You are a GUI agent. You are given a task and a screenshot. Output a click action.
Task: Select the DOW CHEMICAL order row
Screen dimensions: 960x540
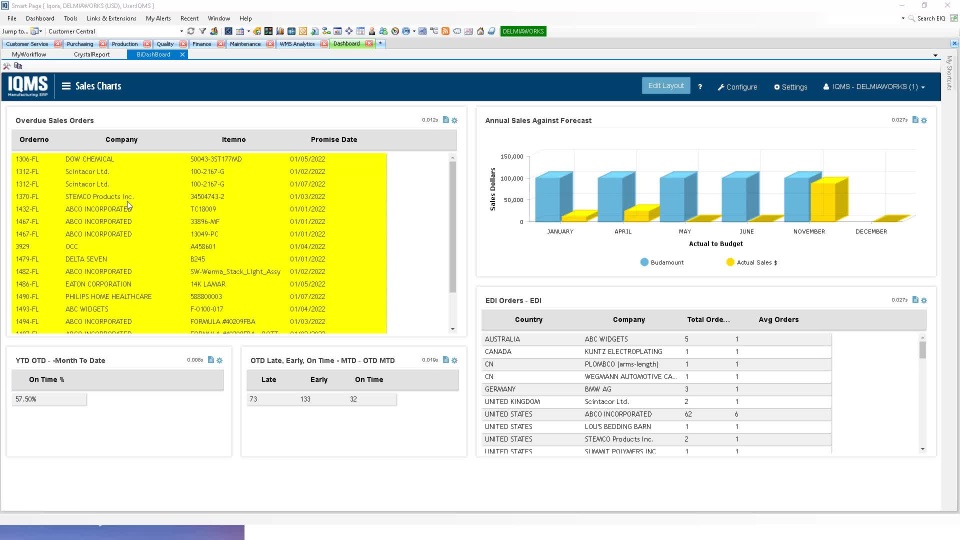(x=199, y=159)
